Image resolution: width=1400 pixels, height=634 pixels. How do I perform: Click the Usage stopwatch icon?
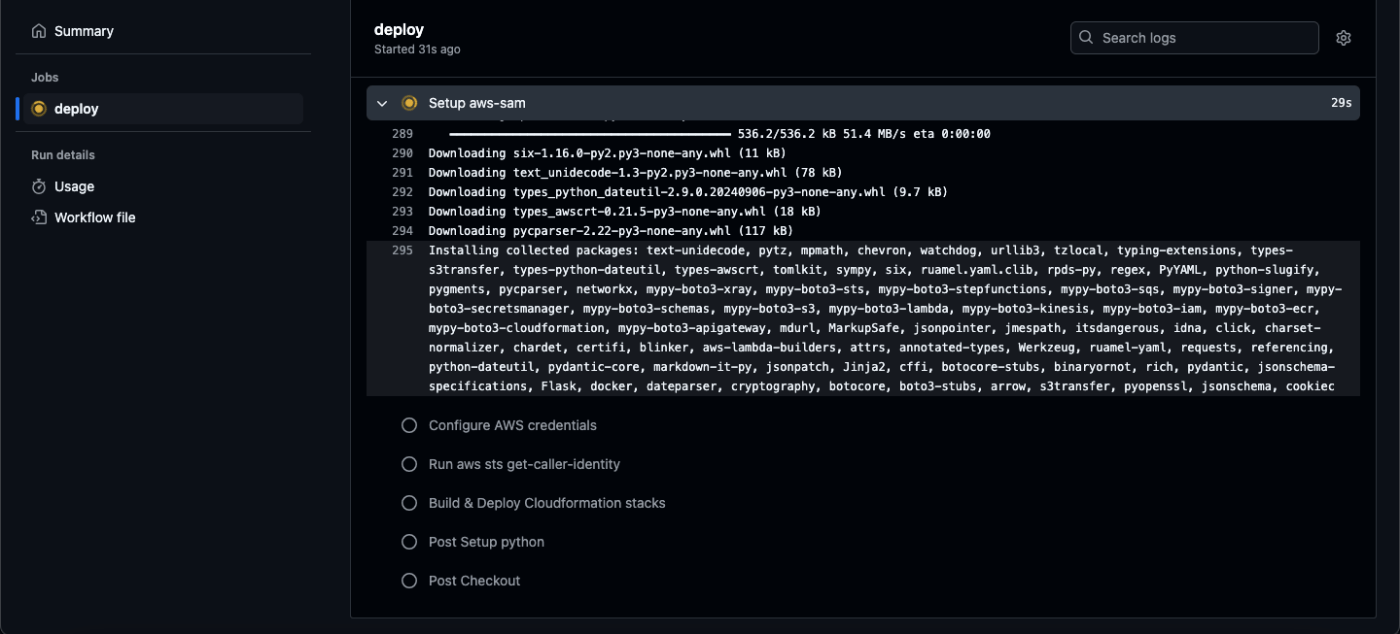click(x=39, y=186)
